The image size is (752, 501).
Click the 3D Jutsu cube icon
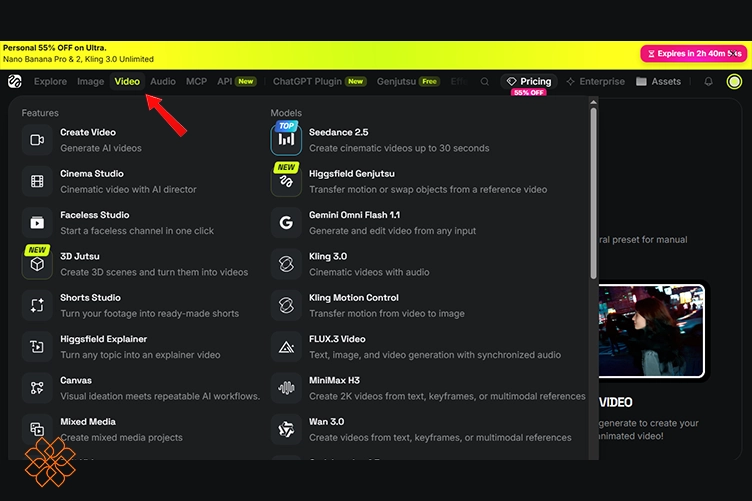[37, 264]
